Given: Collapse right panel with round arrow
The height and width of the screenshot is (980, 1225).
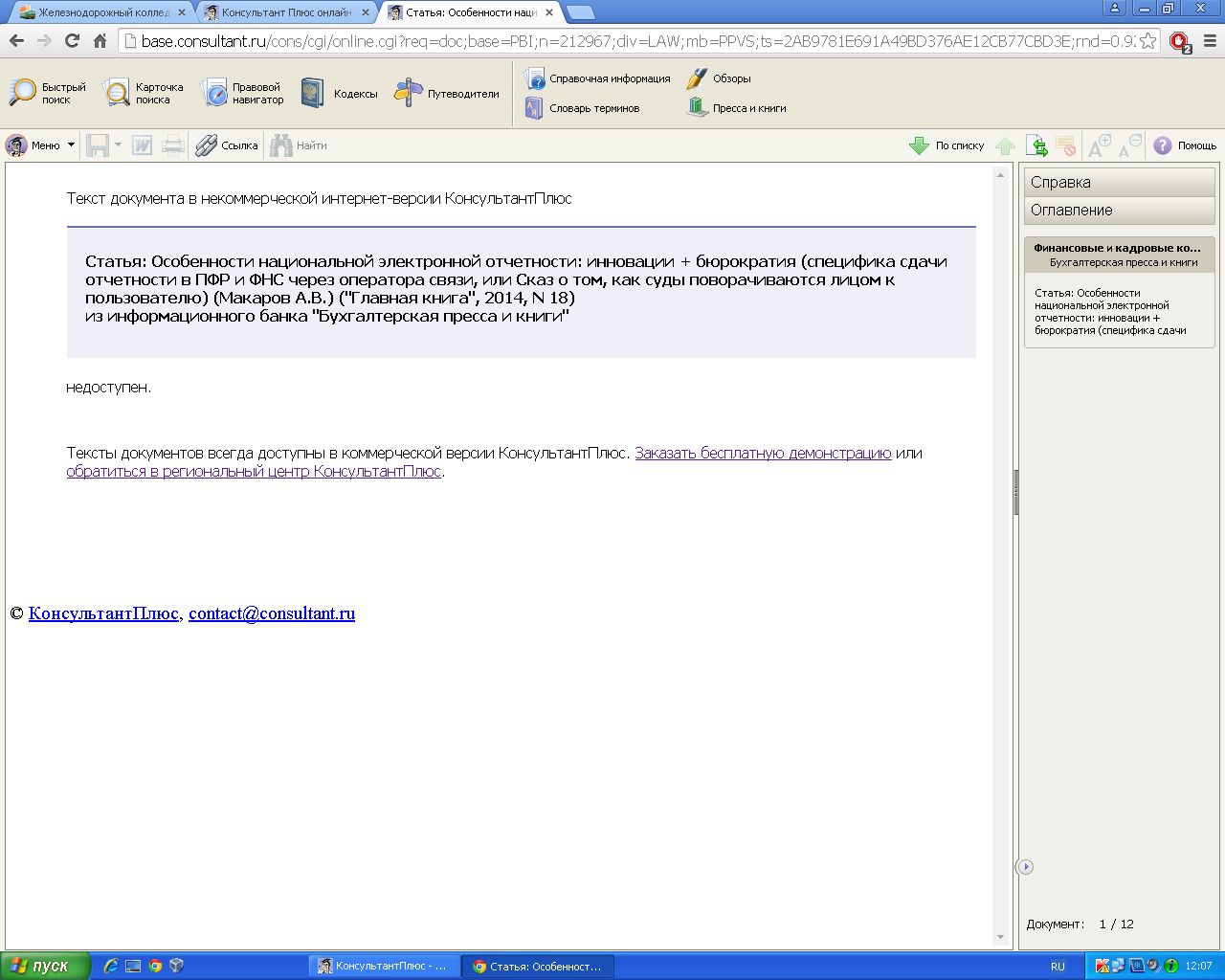Looking at the screenshot, I should pyautogui.click(x=1025, y=866).
